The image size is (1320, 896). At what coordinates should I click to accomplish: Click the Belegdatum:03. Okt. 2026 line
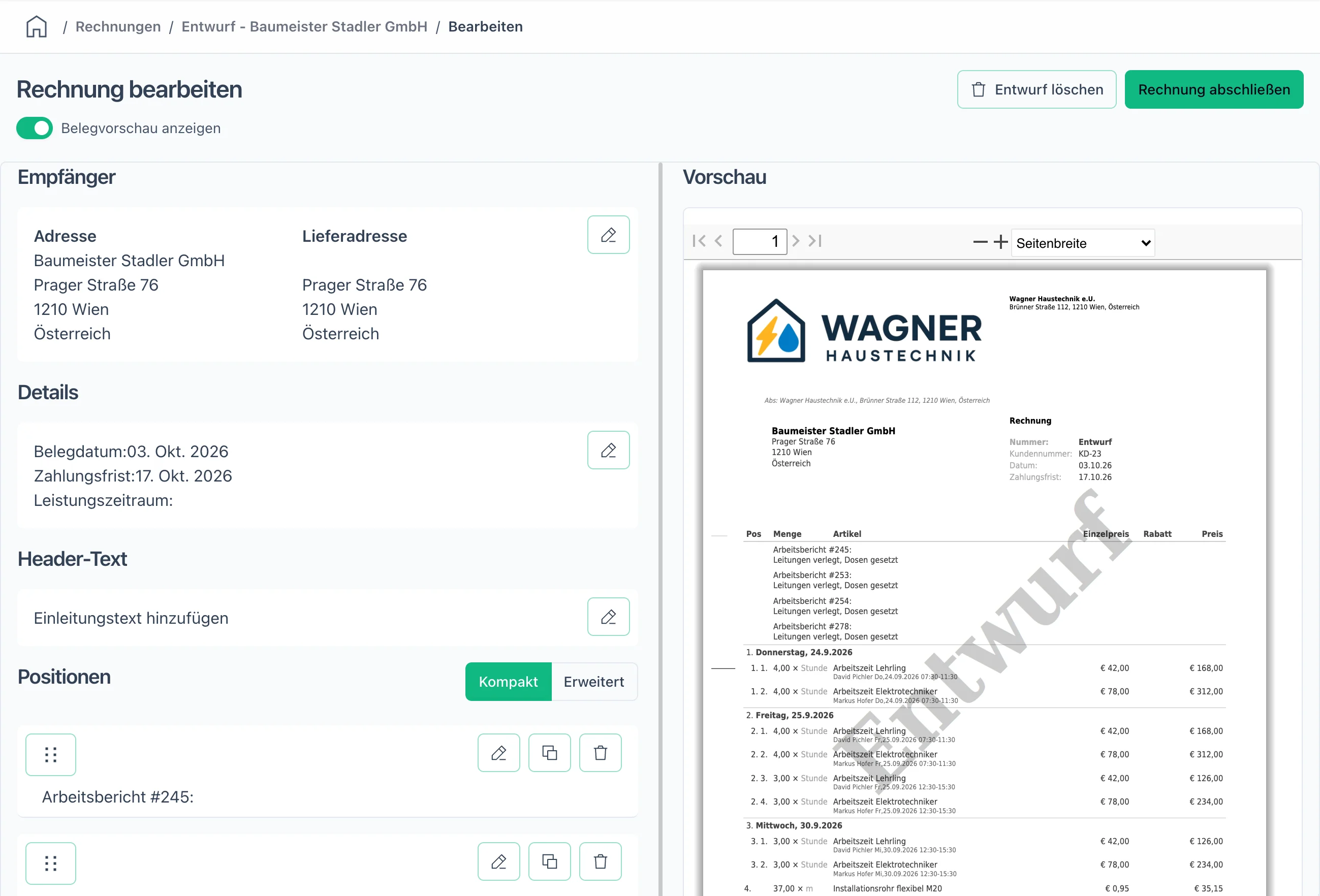coord(131,452)
